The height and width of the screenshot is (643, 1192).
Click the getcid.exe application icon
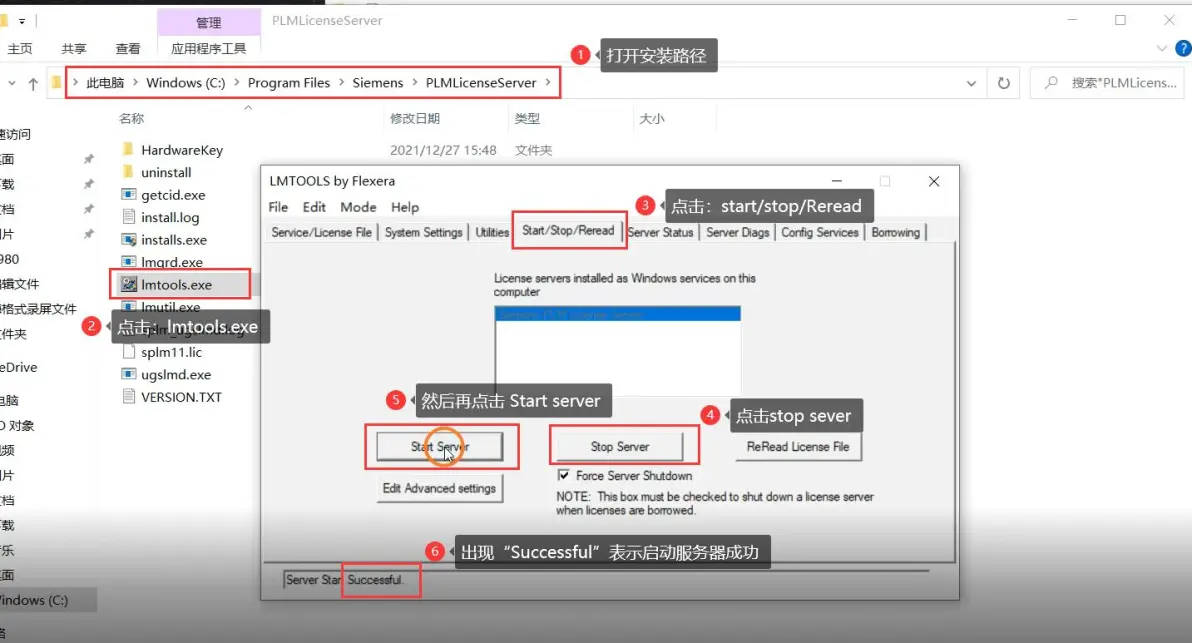click(x=128, y=195)
